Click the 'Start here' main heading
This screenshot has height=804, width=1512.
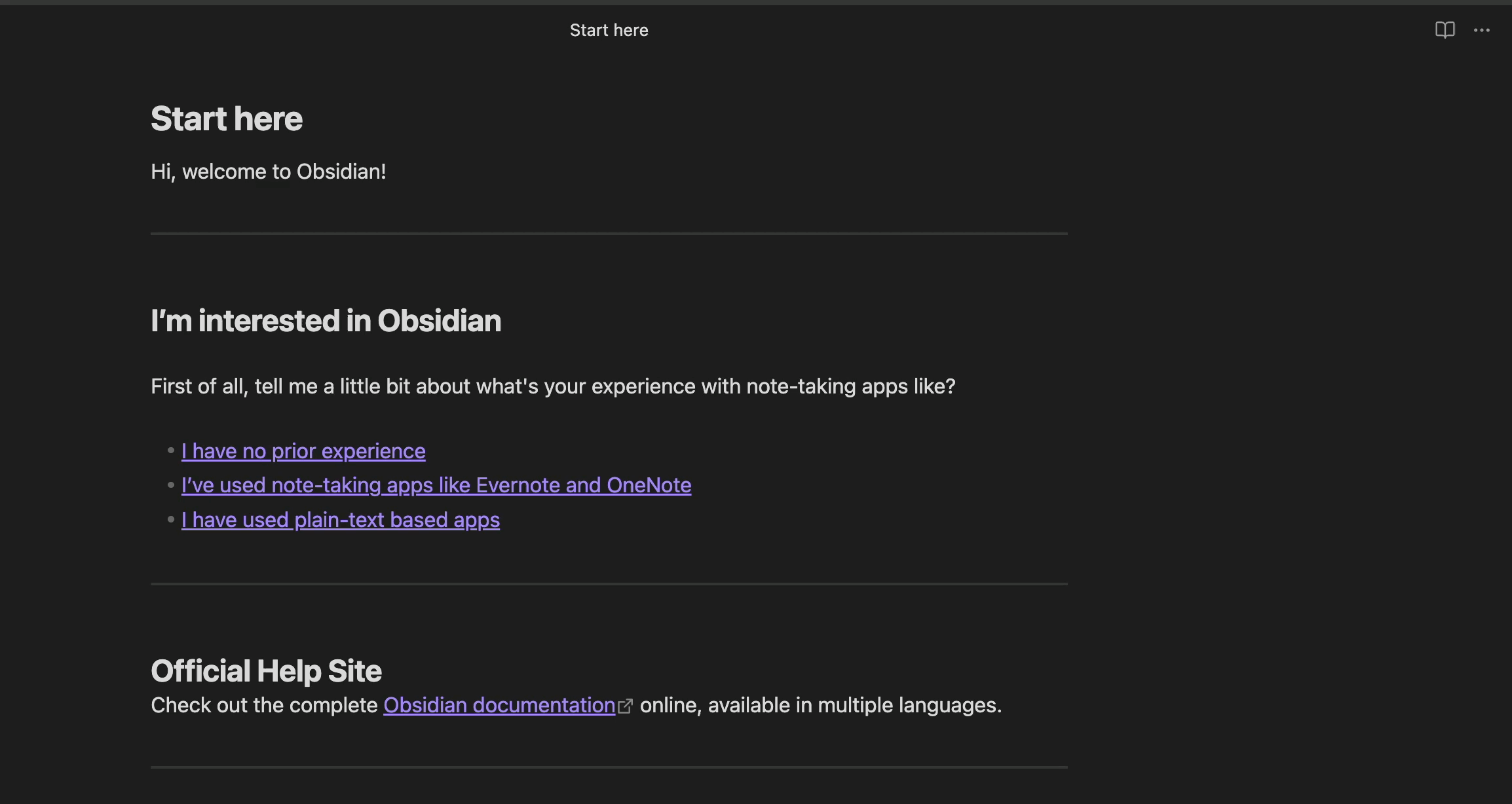pos(227,119)
